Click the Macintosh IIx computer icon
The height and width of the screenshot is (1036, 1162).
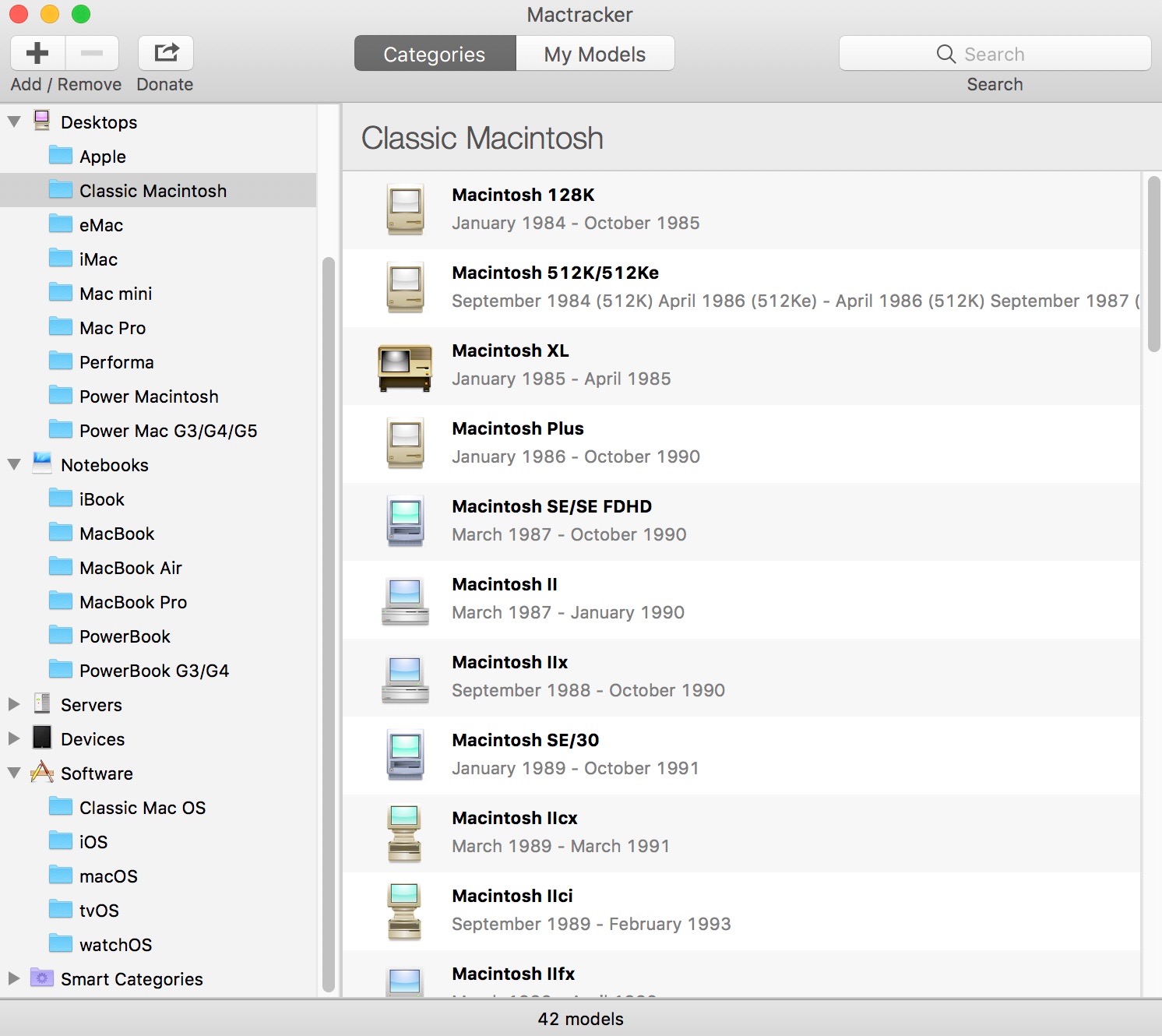pyautogui.click(x=405, y=678)
